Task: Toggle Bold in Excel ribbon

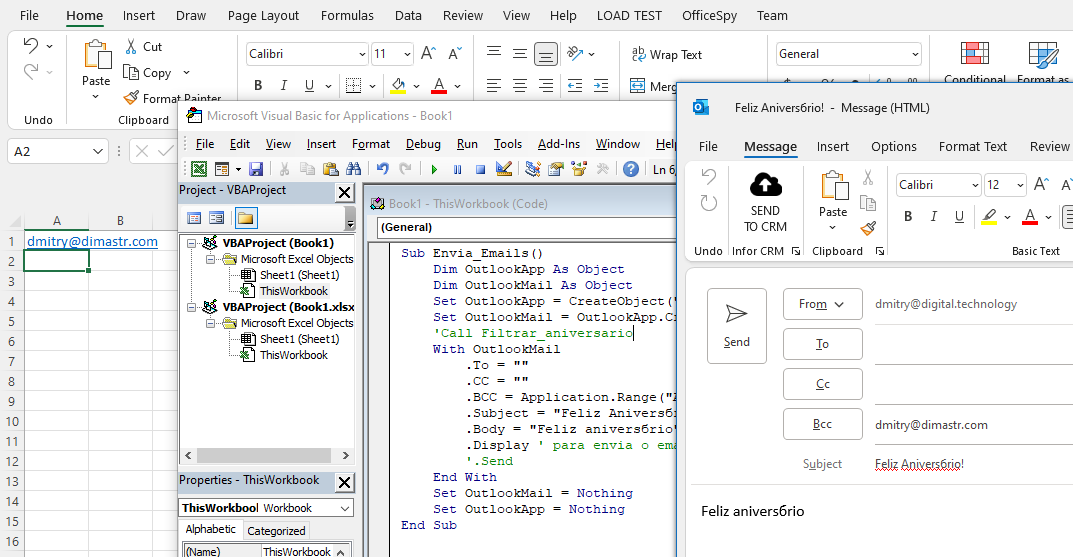Action: 258,86
